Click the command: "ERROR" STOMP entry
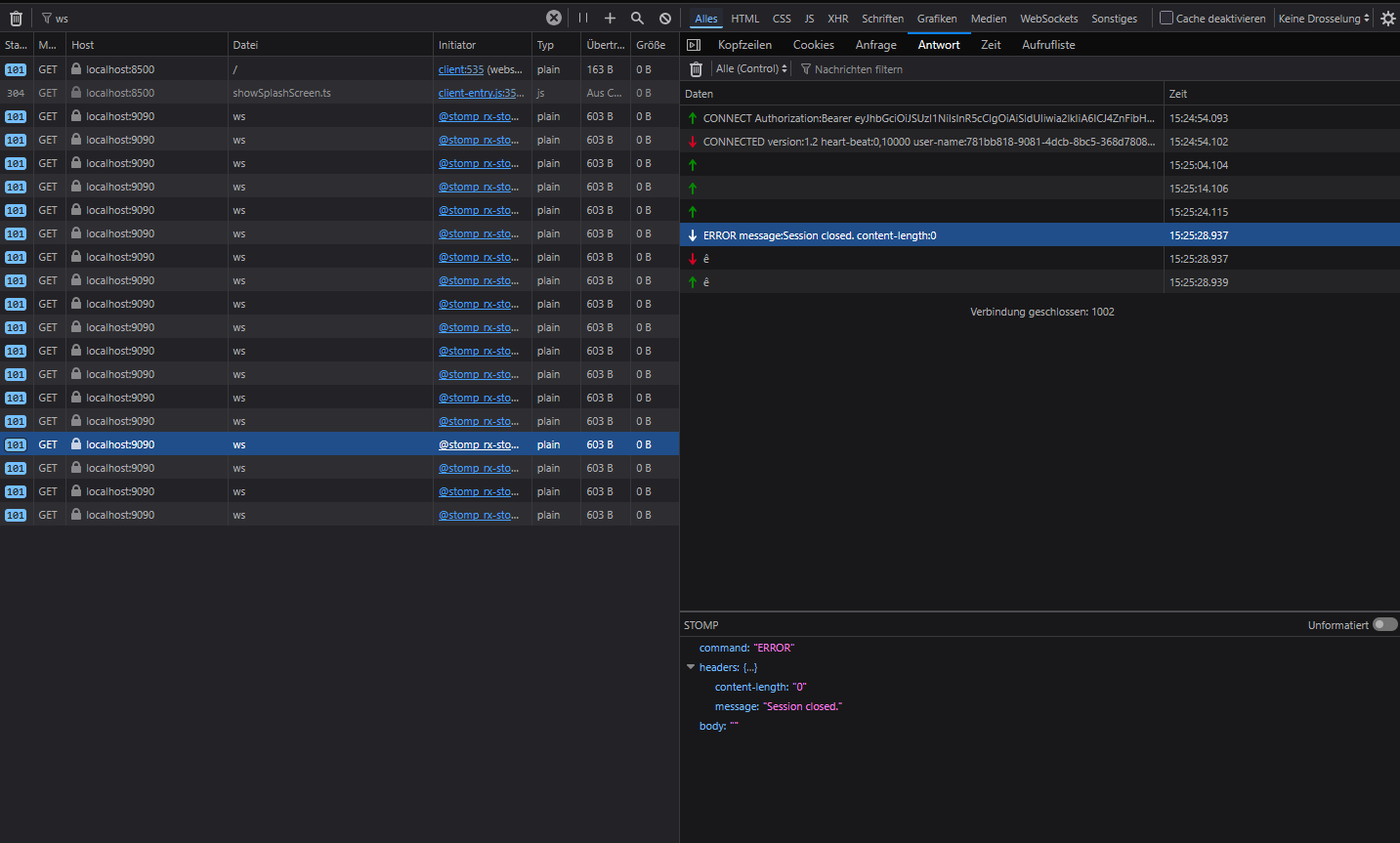 (x=746, y=648)
